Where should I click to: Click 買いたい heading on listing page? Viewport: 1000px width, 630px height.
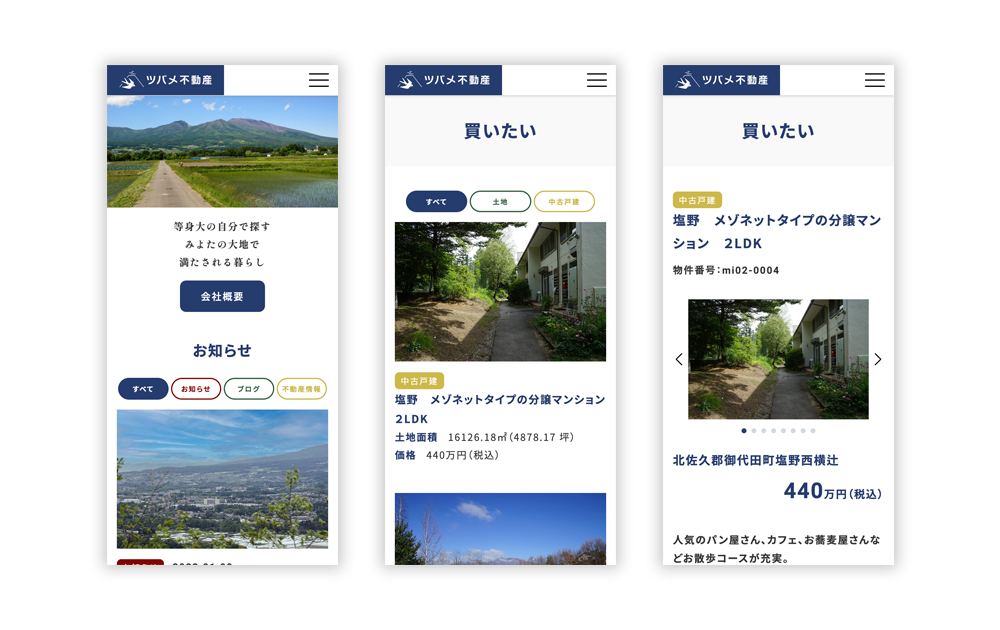(x=501, y=131)
